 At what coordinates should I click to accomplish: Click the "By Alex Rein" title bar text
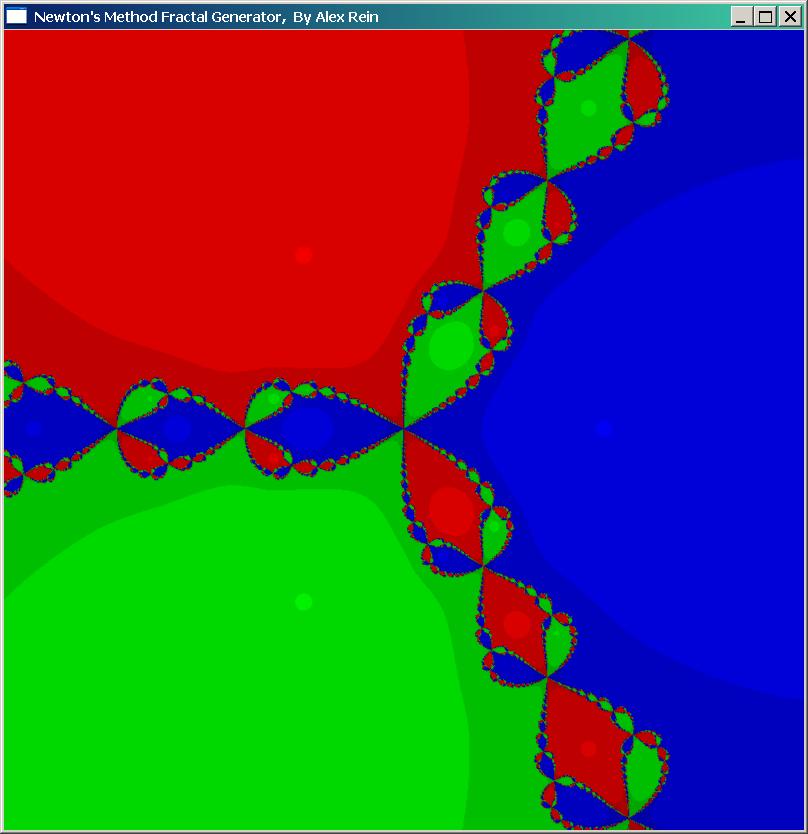(335, 16)
